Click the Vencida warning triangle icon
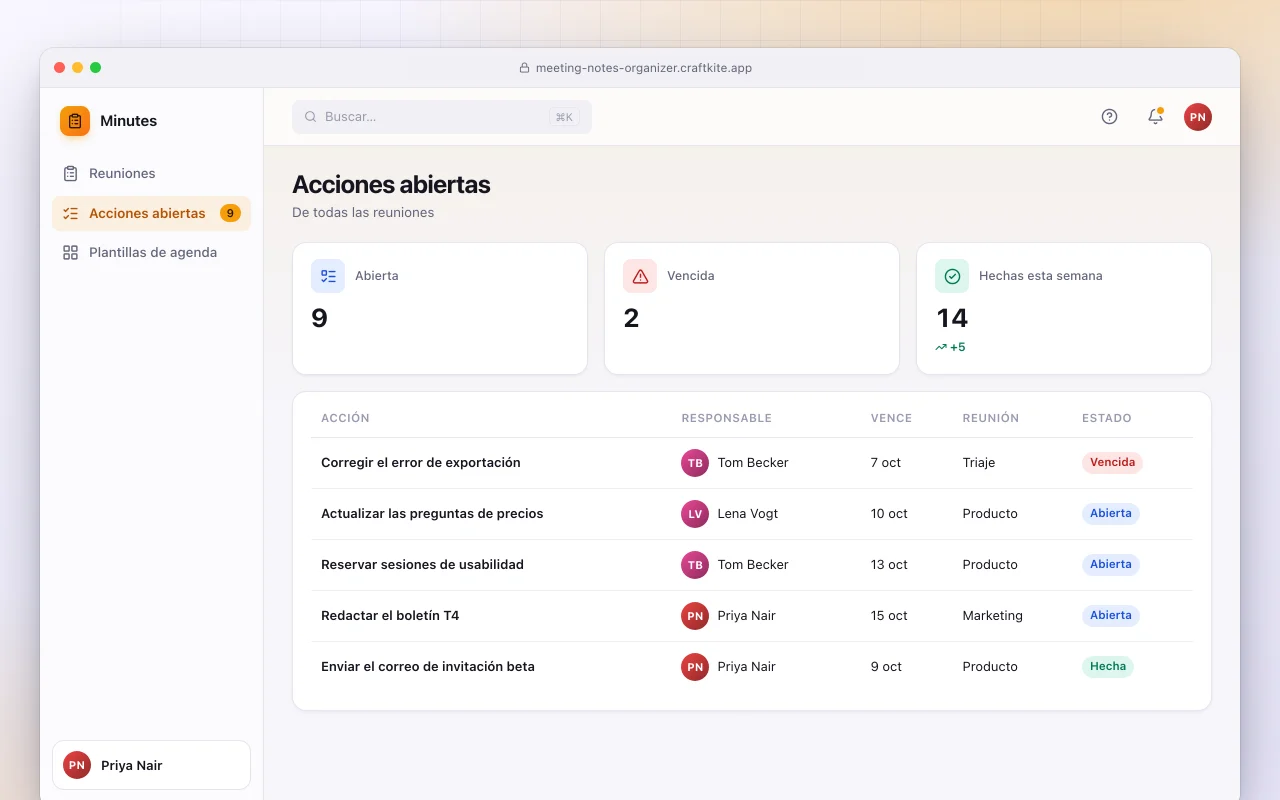This screenshot has width=1280, height=800. coord(640,276)
